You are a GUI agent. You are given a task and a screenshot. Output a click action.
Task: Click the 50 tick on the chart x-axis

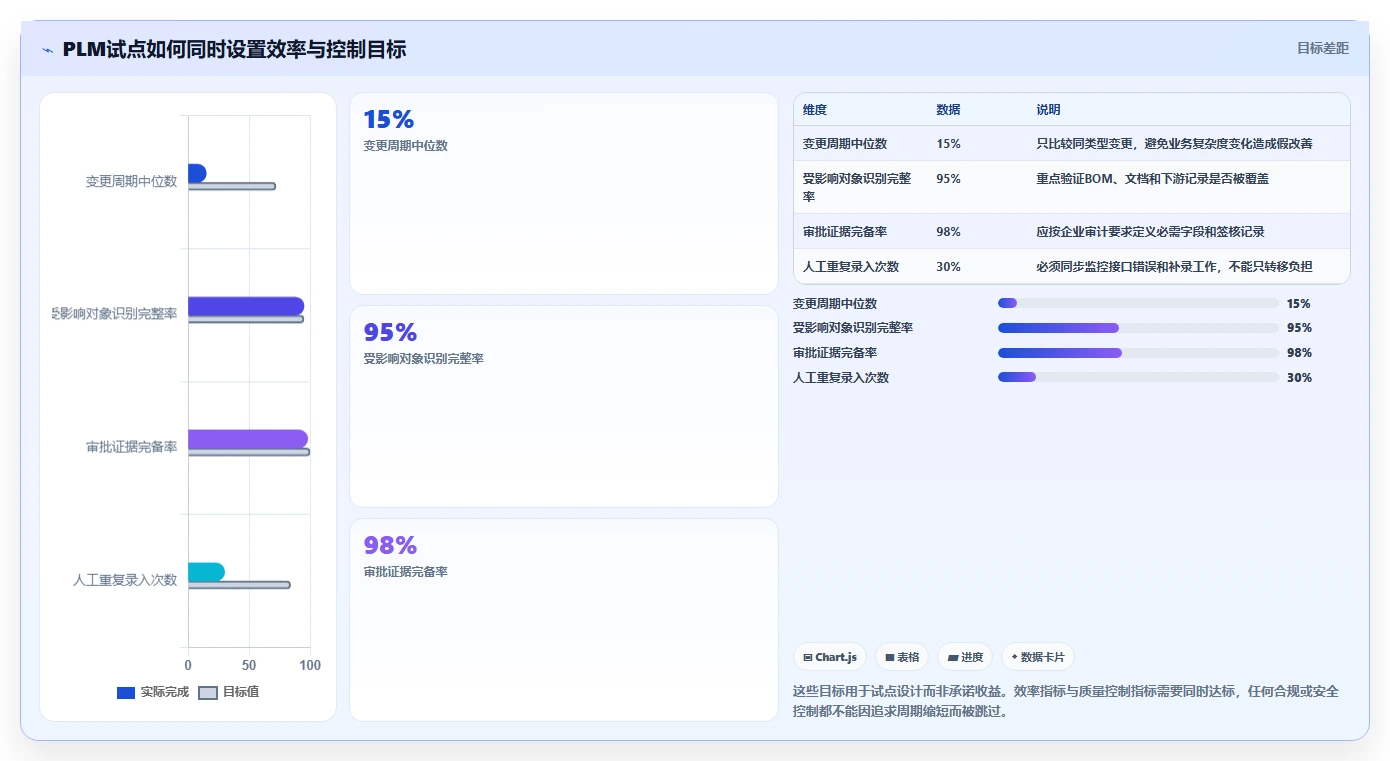click(249, 665)
